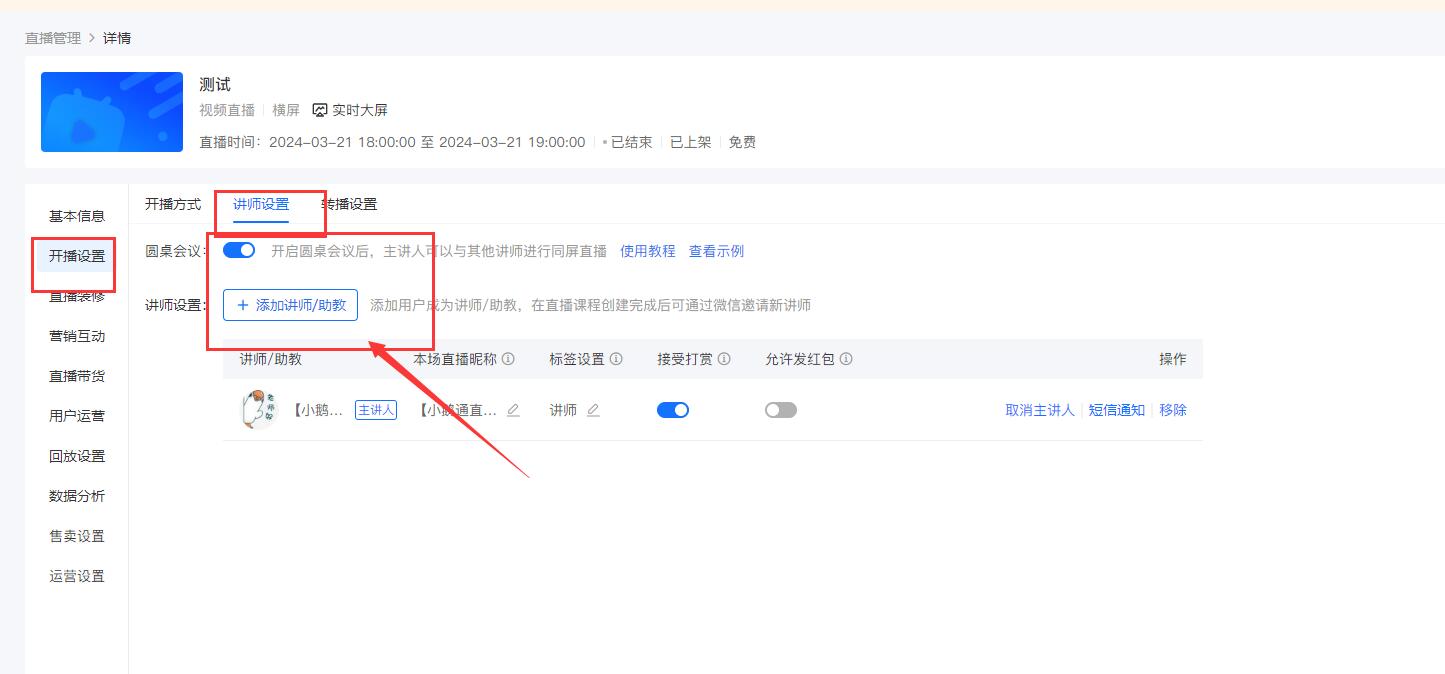This screenshot has height=674, width=1445.
Task: Open the 使用教程 tutorial link
Action: [x=647, y=251]
